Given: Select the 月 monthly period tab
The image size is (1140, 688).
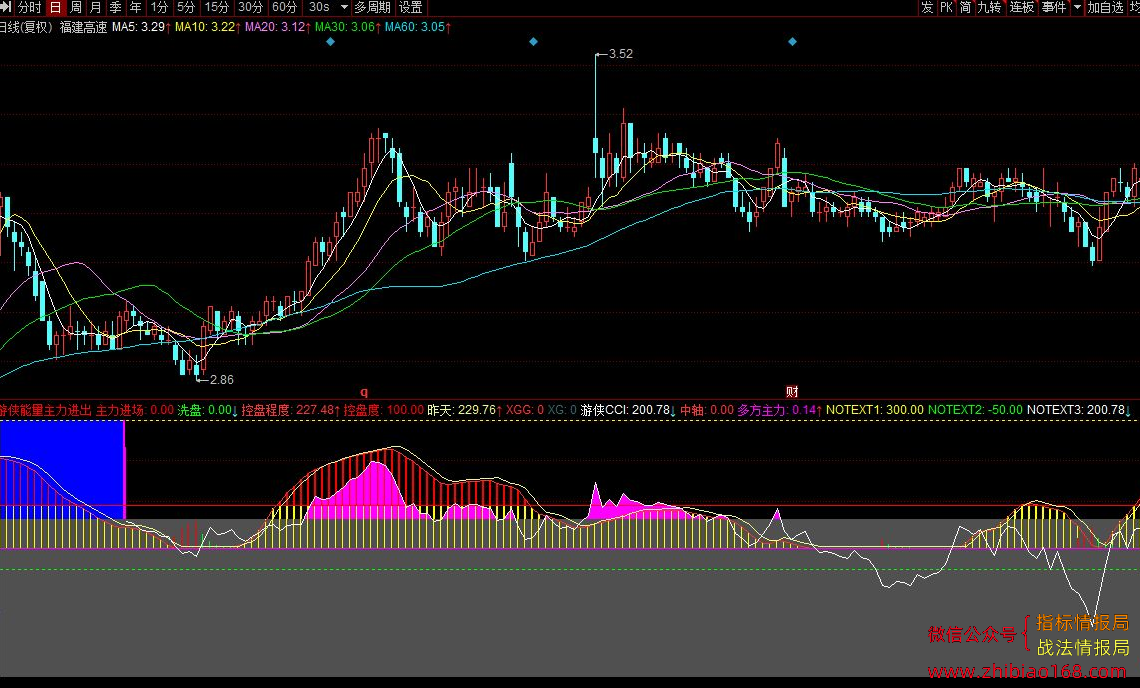Looking at the screenshot, I should pos(95,7).
